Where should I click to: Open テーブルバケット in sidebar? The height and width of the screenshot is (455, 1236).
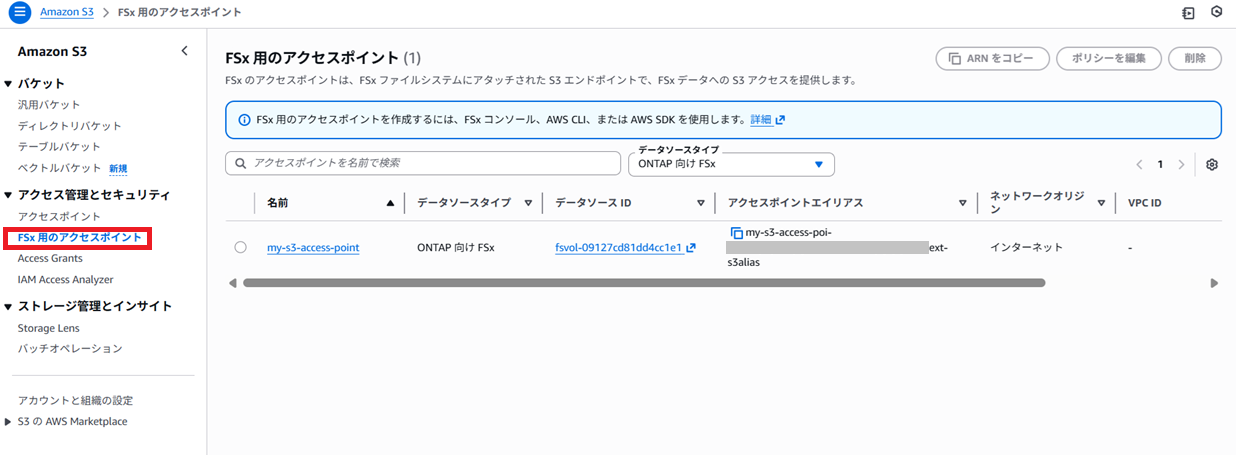(x=59, y=147)
